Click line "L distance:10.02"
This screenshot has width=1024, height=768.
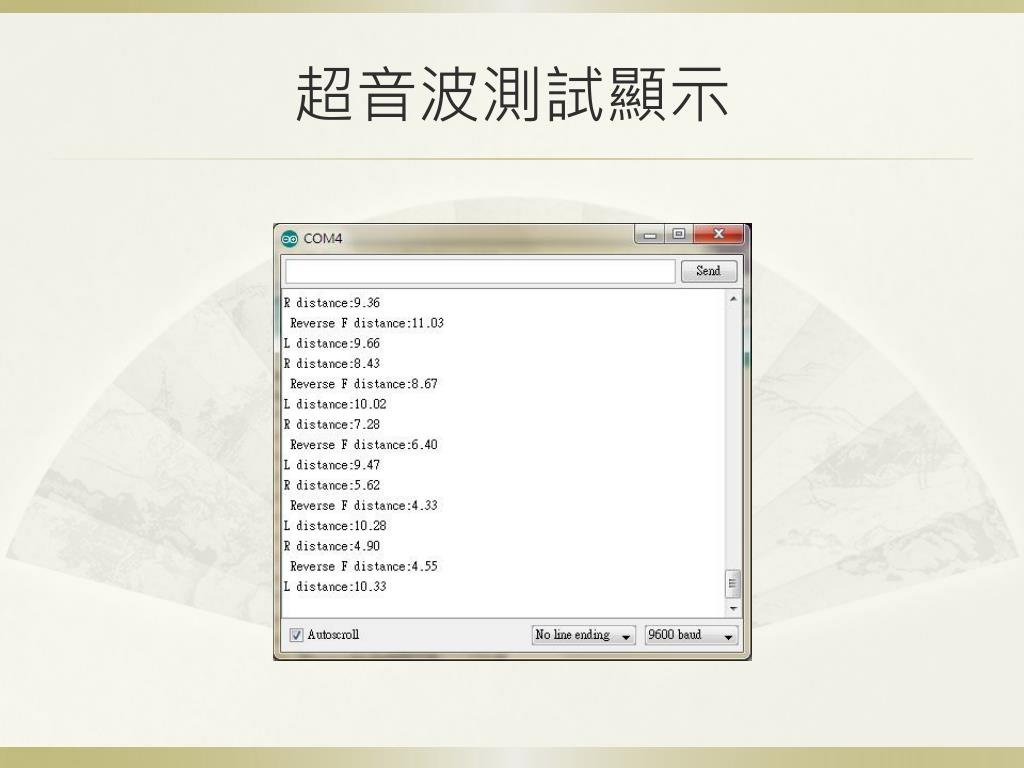point(335,404)
